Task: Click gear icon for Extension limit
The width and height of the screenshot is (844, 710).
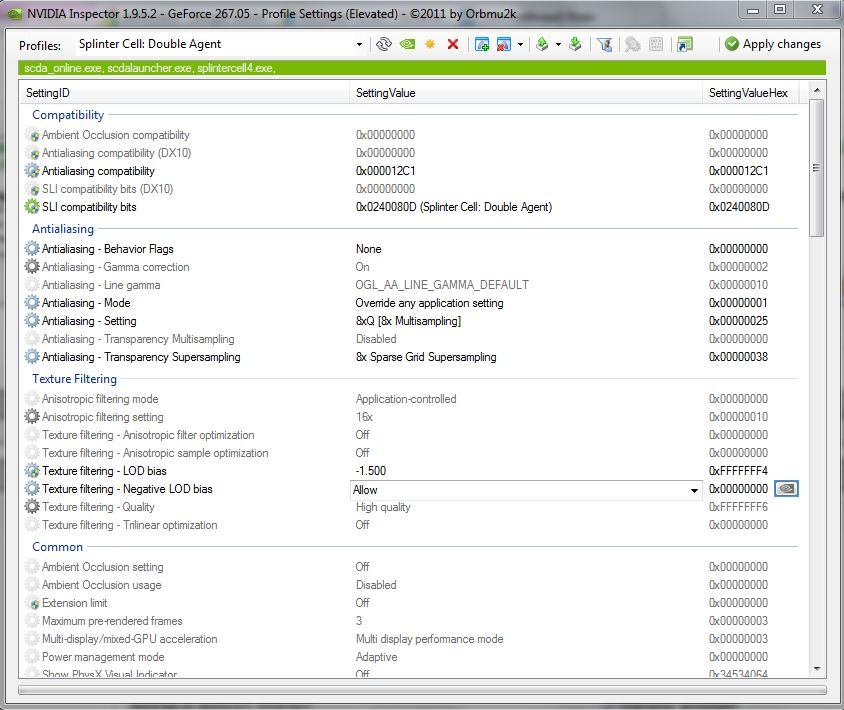Action: 32,603
